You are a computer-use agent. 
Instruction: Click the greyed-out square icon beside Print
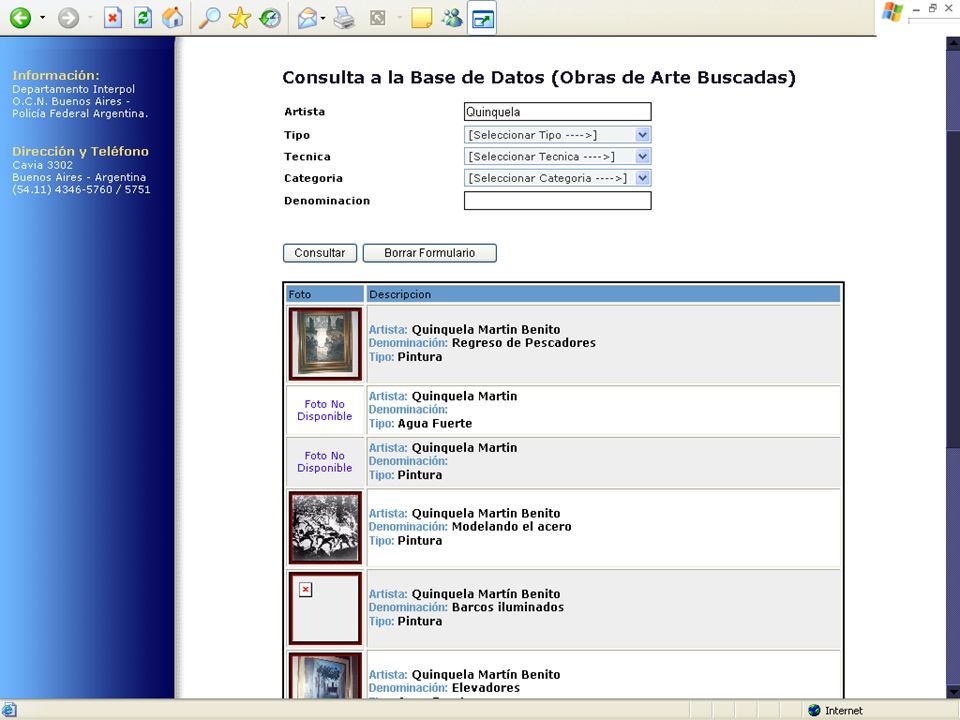(378, 18)
